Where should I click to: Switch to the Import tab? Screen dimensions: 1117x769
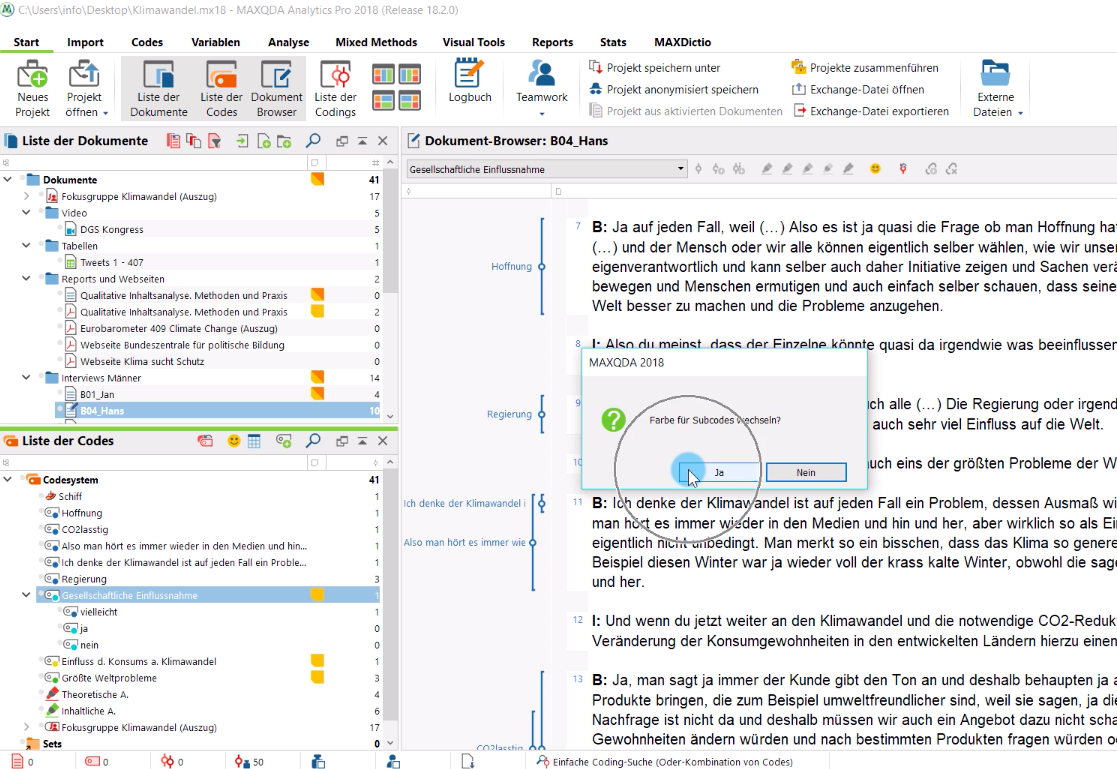click(x=85, y=42)
